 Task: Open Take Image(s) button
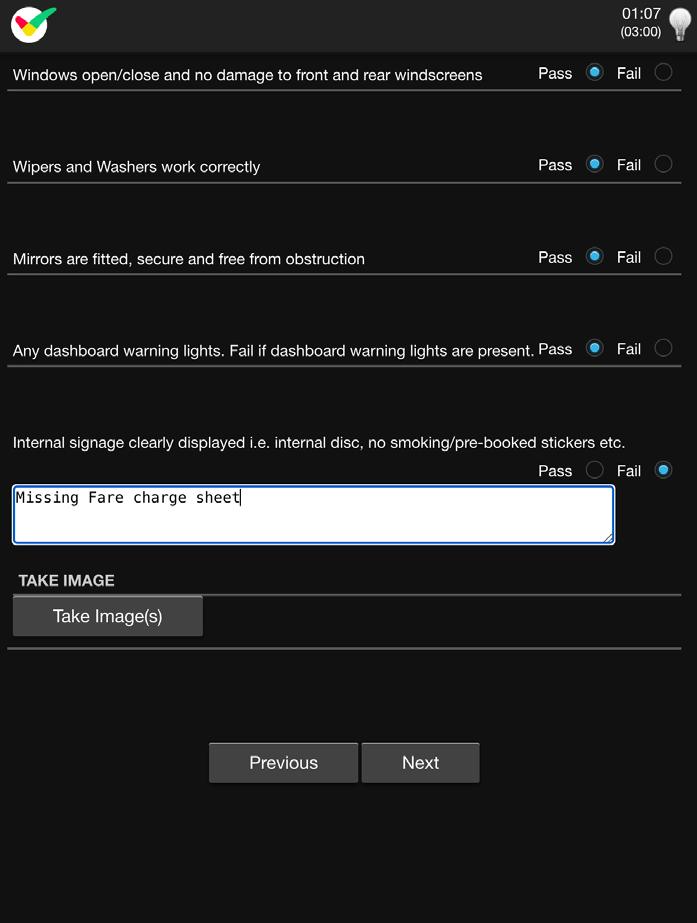click(108, 616)
